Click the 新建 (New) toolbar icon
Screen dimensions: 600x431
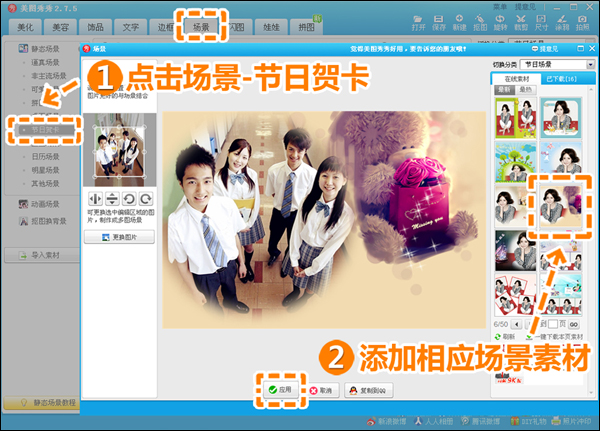pyautogui.click(x=459, y=23)
